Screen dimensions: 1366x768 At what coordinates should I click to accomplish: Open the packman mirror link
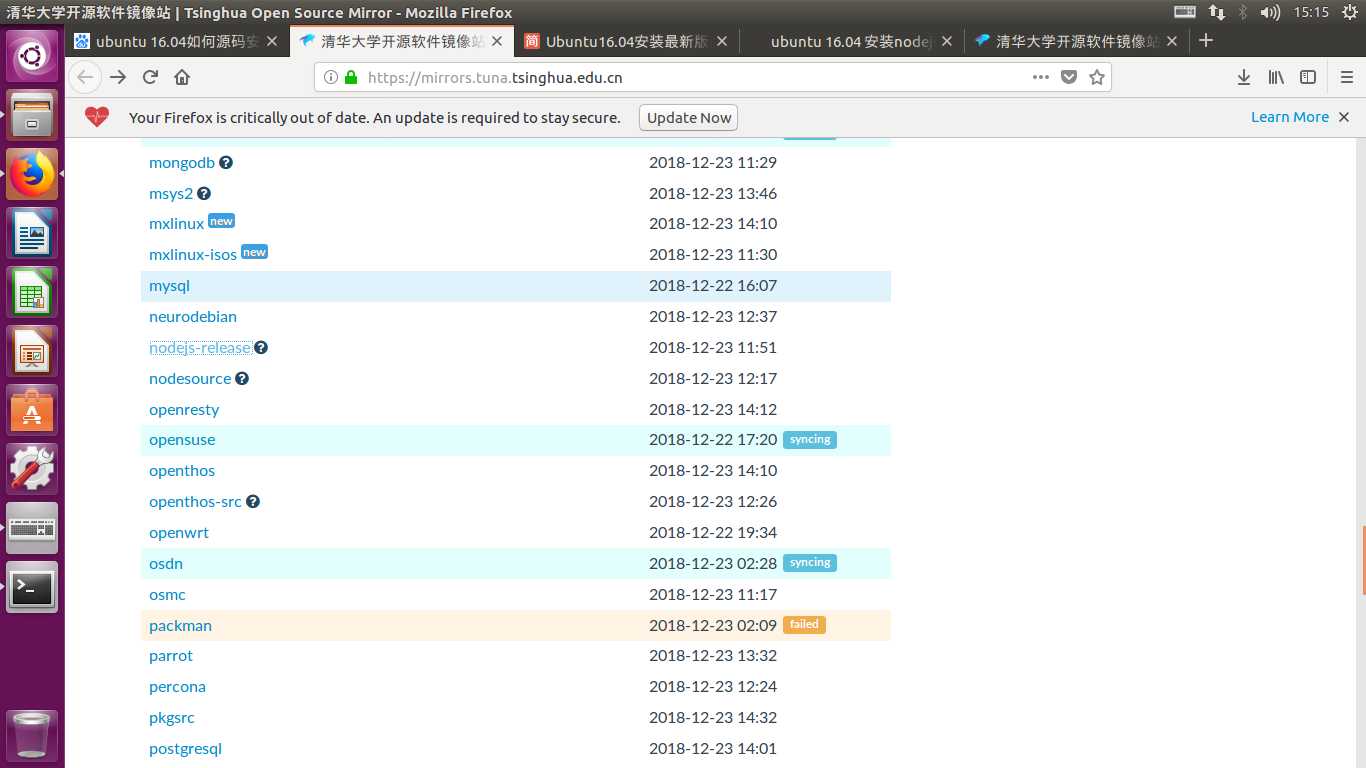pyautogui.click(x=180, y=625)
